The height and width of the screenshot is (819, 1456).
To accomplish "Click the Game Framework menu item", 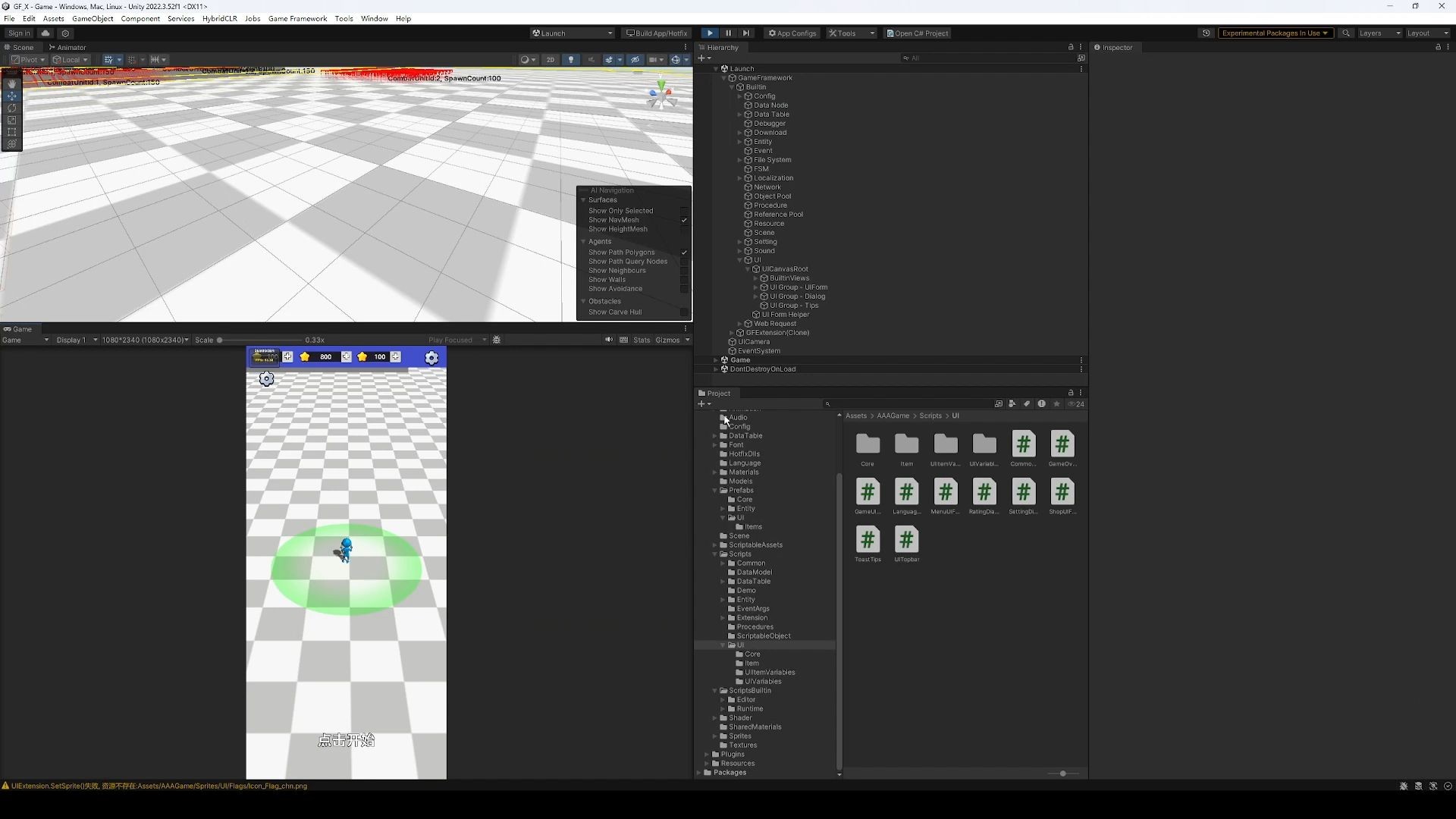I will (x=297, y=18).
